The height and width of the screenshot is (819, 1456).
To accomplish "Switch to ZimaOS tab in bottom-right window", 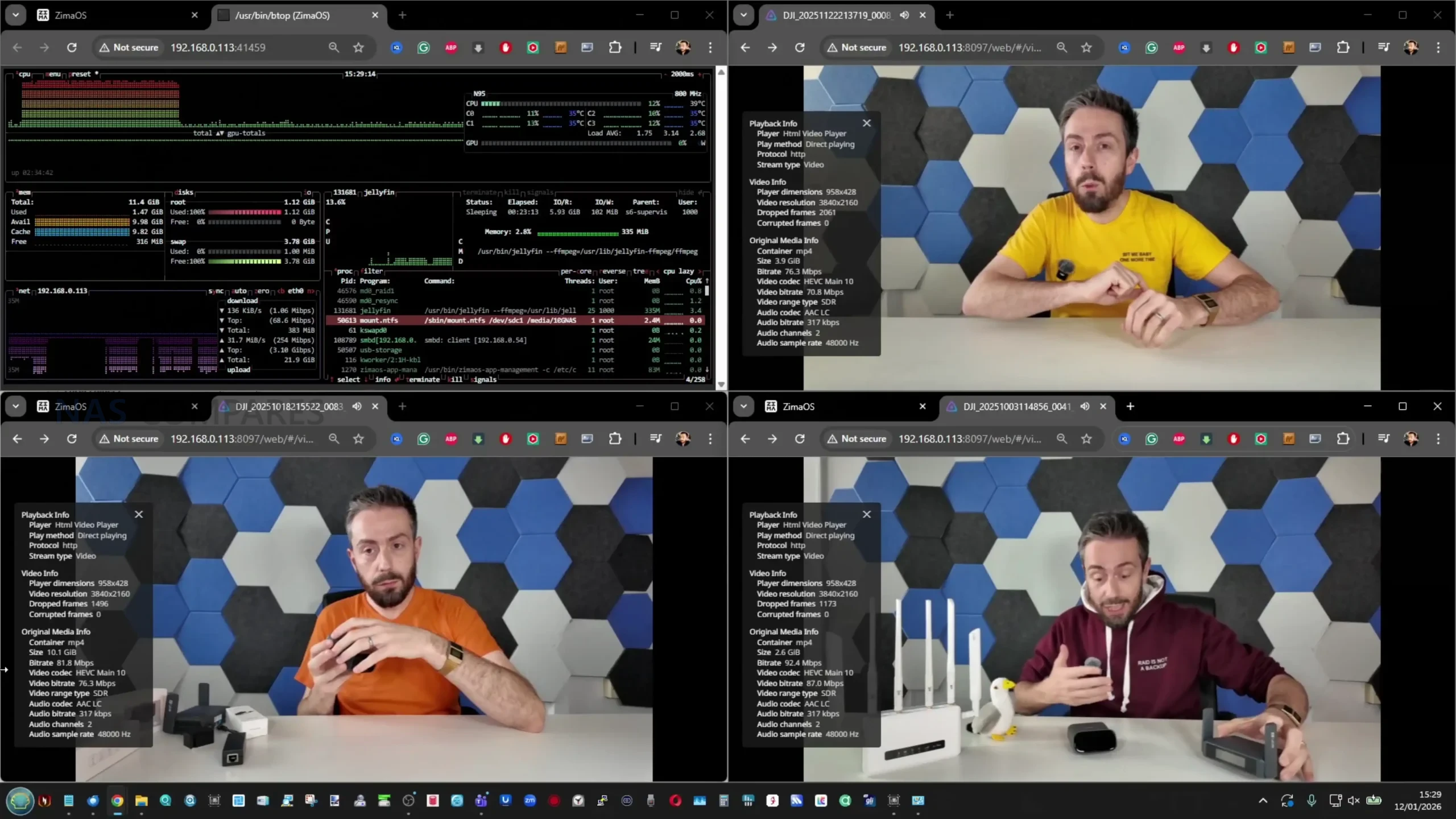I will pos(798,406).
